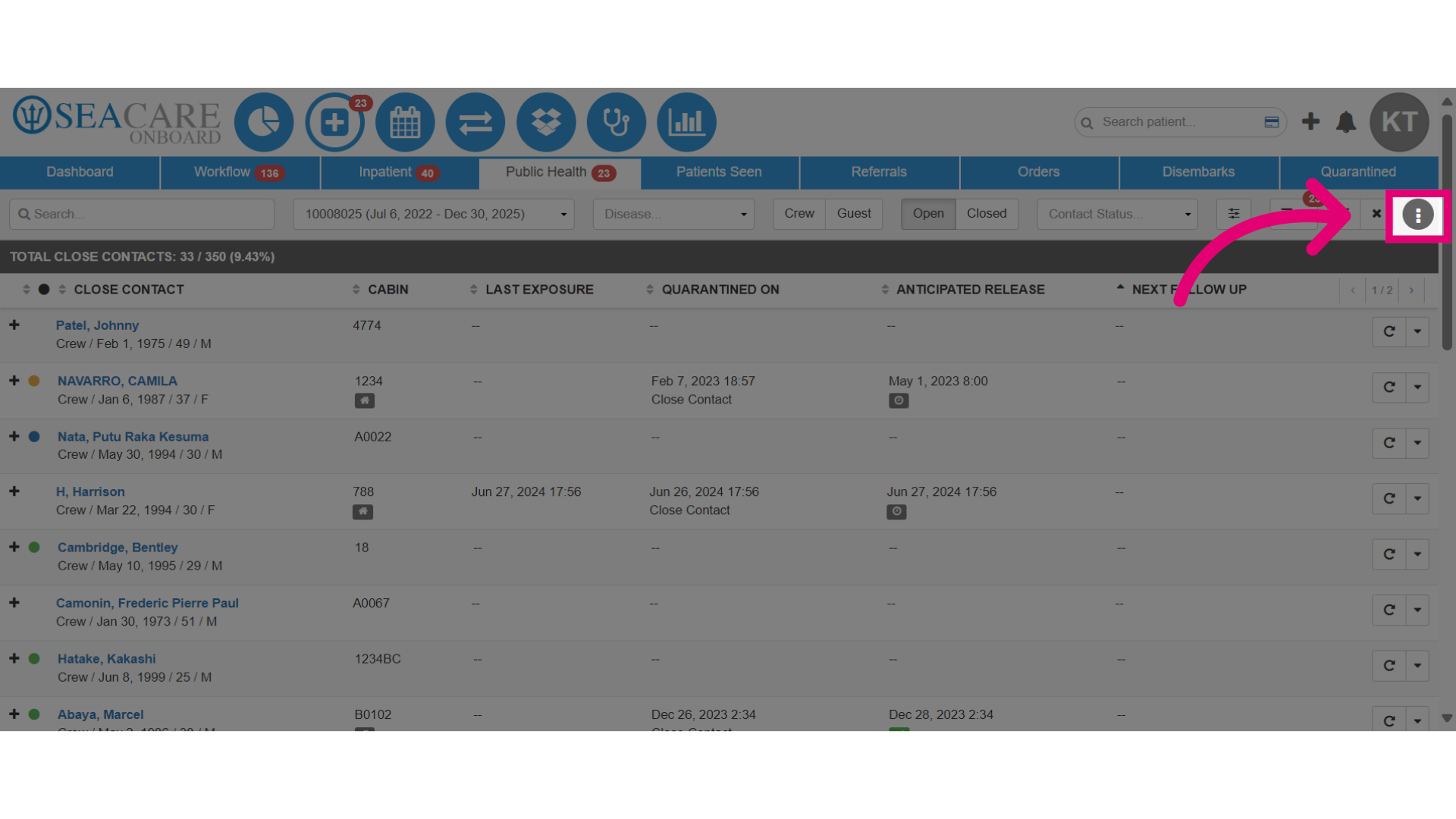
Task: Open Patel, Johnny patient link
Action: pos(97,325)
